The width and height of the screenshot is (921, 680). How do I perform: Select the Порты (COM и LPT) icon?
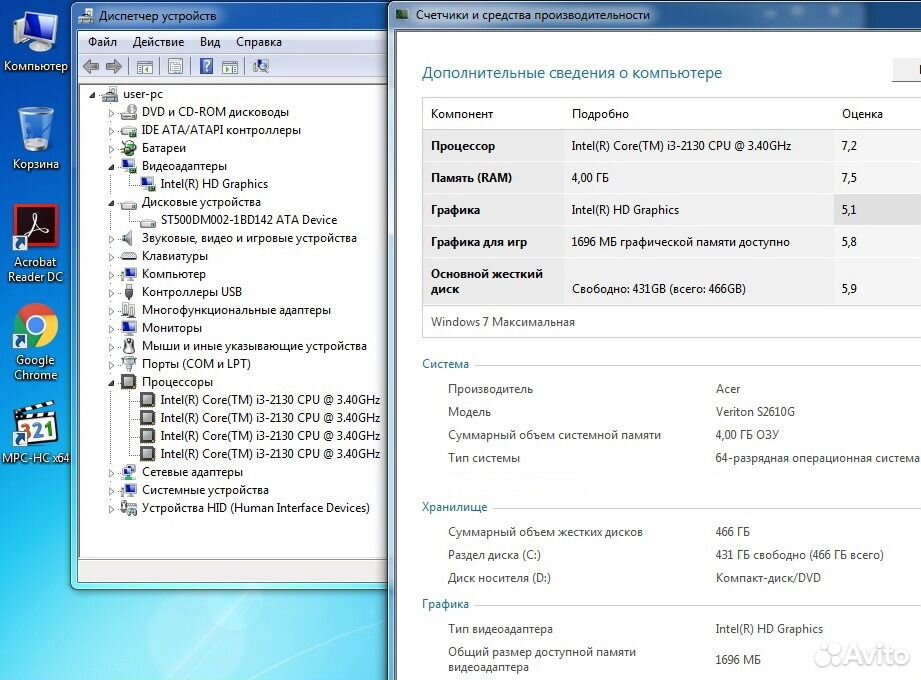pyautogui.click(x=129, y=364)
